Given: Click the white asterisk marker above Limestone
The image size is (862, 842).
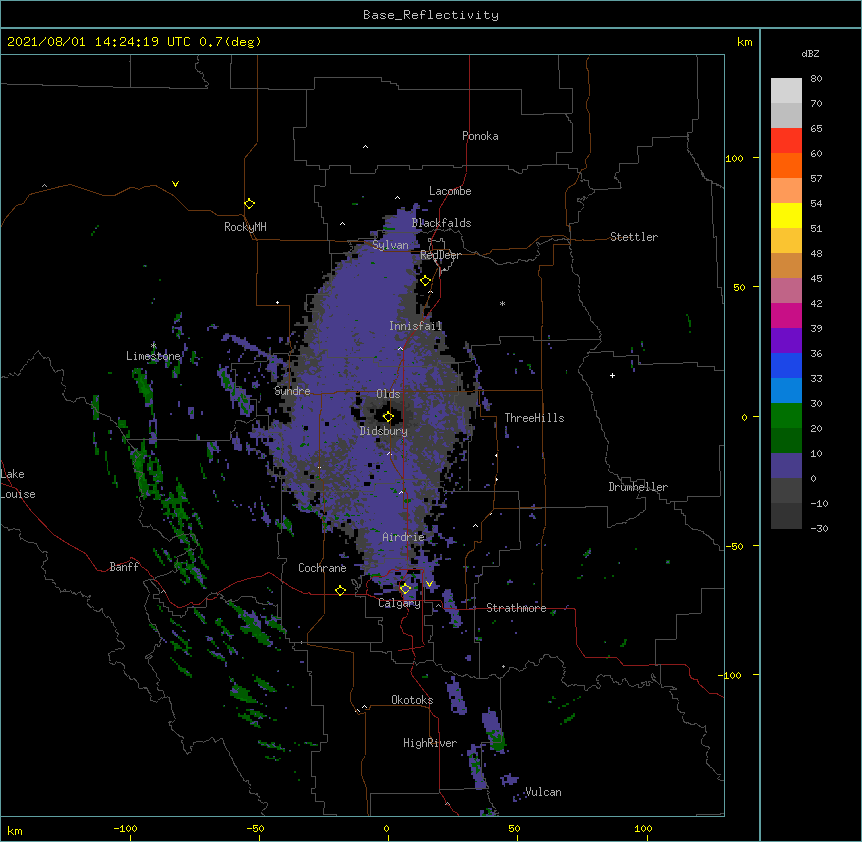Looking at the screenshot, I should click(x=153, y=345).
